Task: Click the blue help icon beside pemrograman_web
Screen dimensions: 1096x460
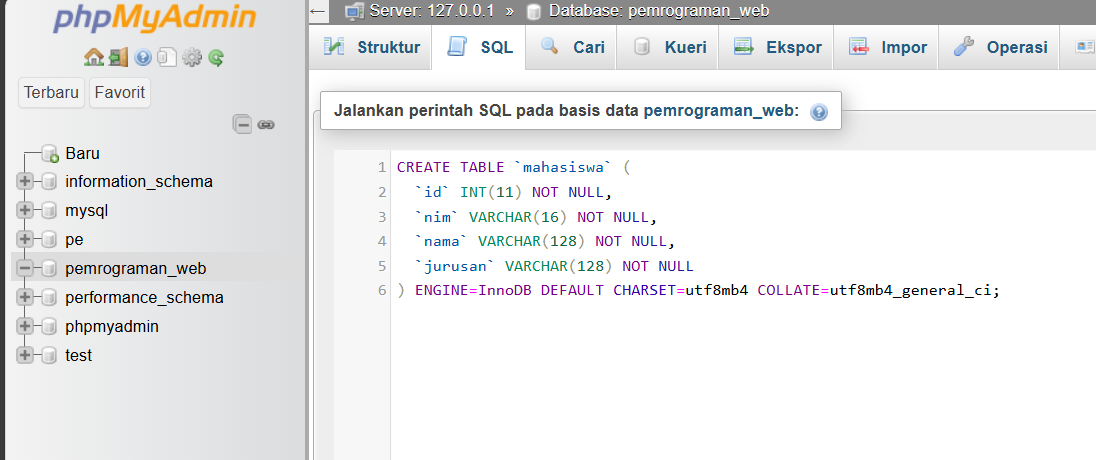Action: [x=819, y=112]
